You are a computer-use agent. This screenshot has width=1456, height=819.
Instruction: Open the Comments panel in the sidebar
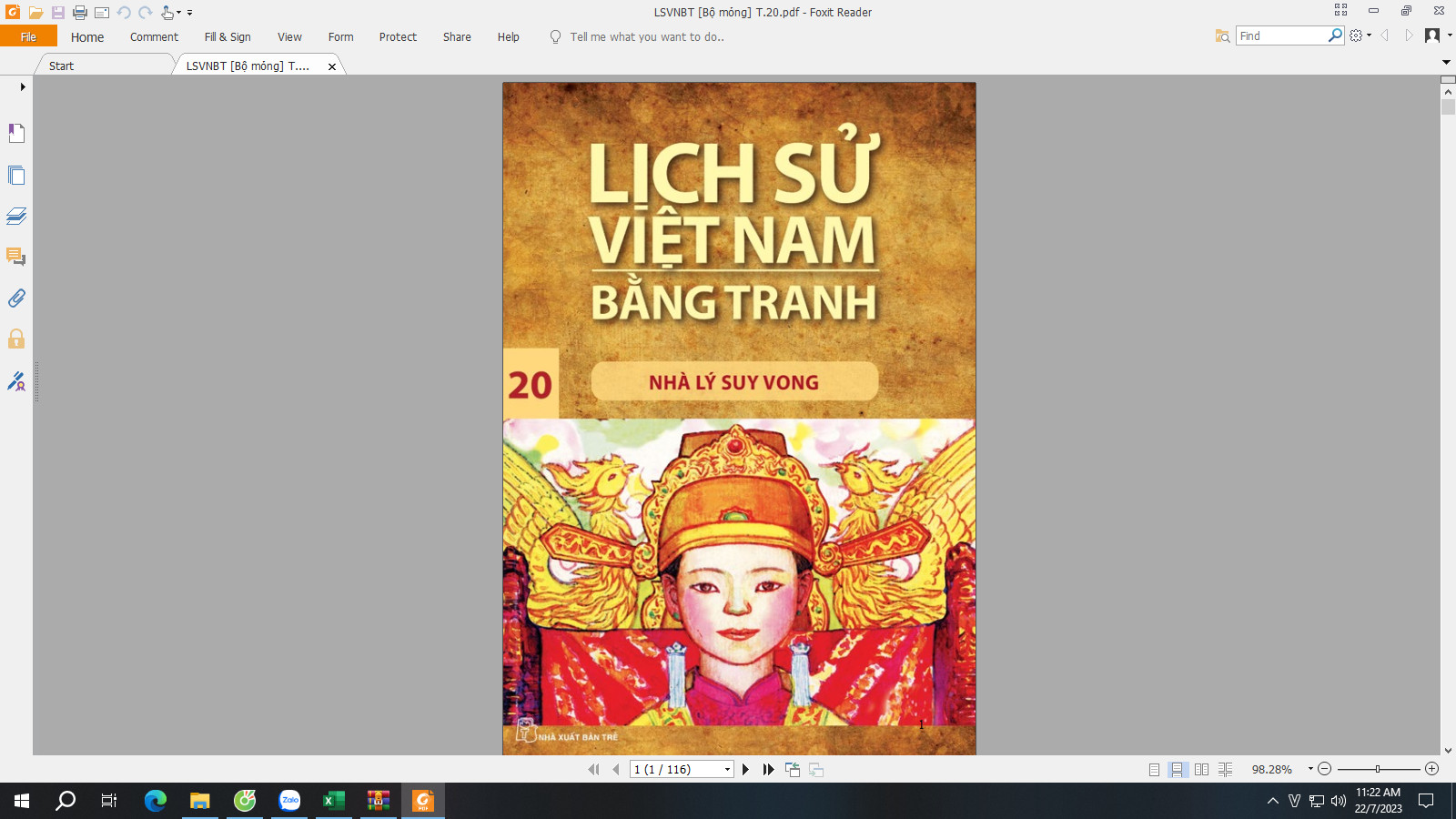16,257
